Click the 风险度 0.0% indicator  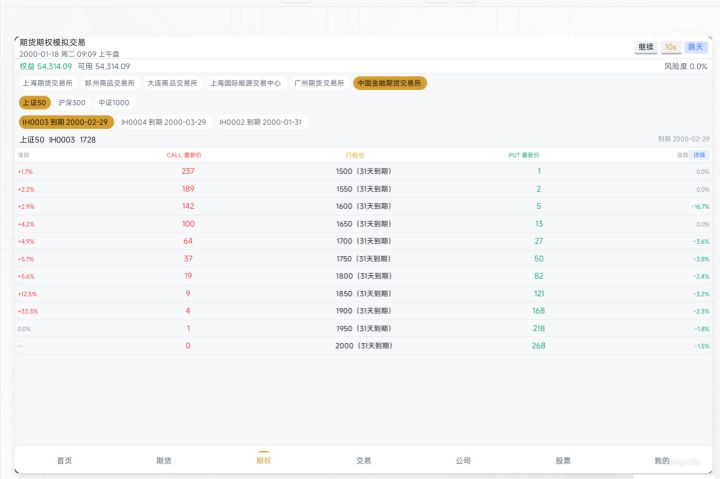pyautogui.click(x=686, y=67)
